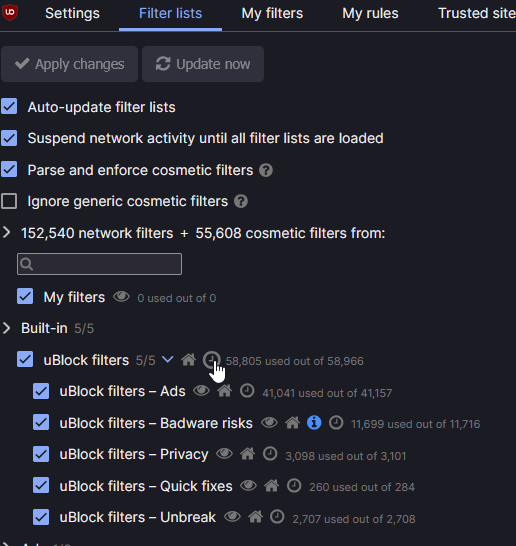Open home page of Quick fixes list
This screenshot has width=516, height=546.
pos(272,485)
